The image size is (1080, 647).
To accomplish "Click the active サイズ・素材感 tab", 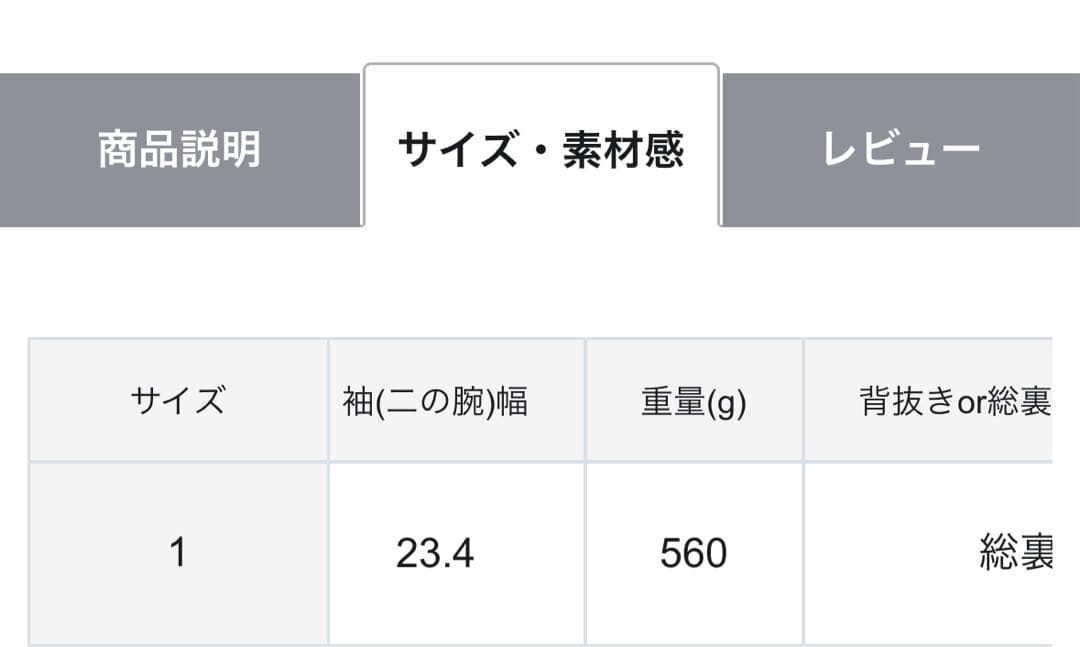I will coord(541,145).
